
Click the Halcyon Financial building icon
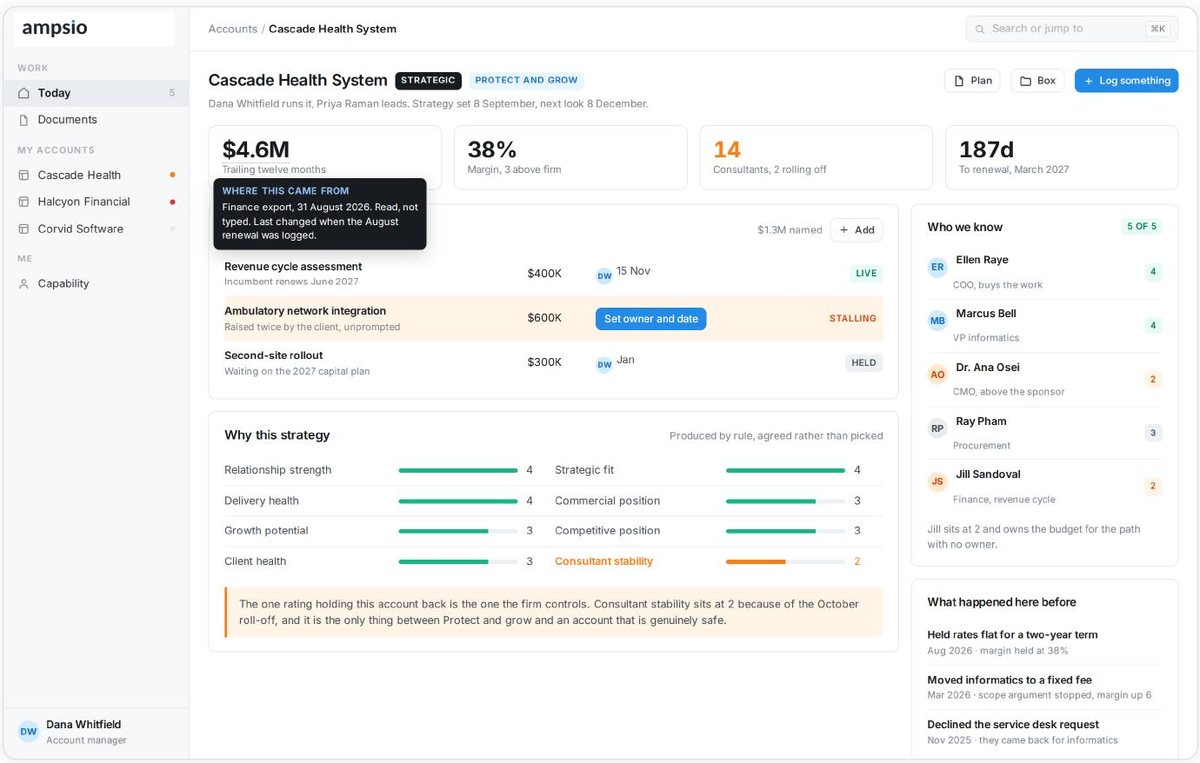(x=24, y=202)
